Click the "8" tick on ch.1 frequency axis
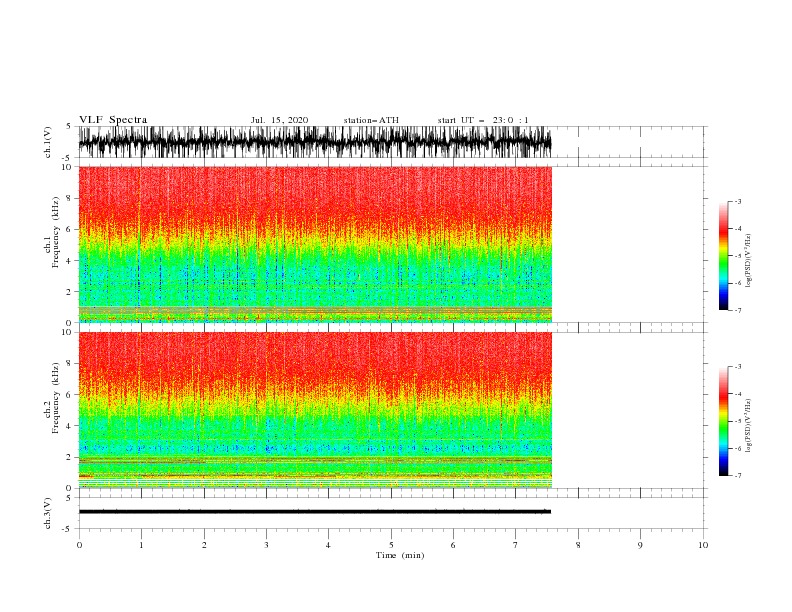Screen dimensions: 792x612 click(70, 198)
